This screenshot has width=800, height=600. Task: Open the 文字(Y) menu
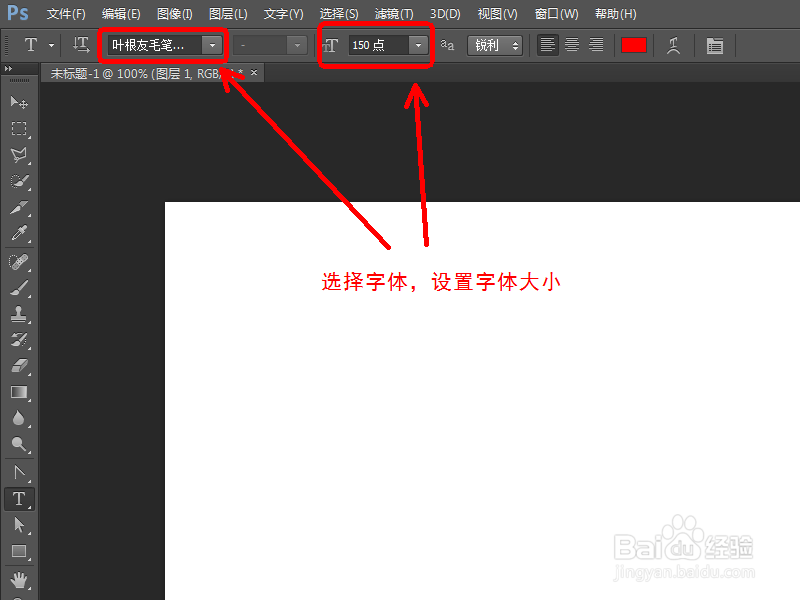(x=283, y=14)
